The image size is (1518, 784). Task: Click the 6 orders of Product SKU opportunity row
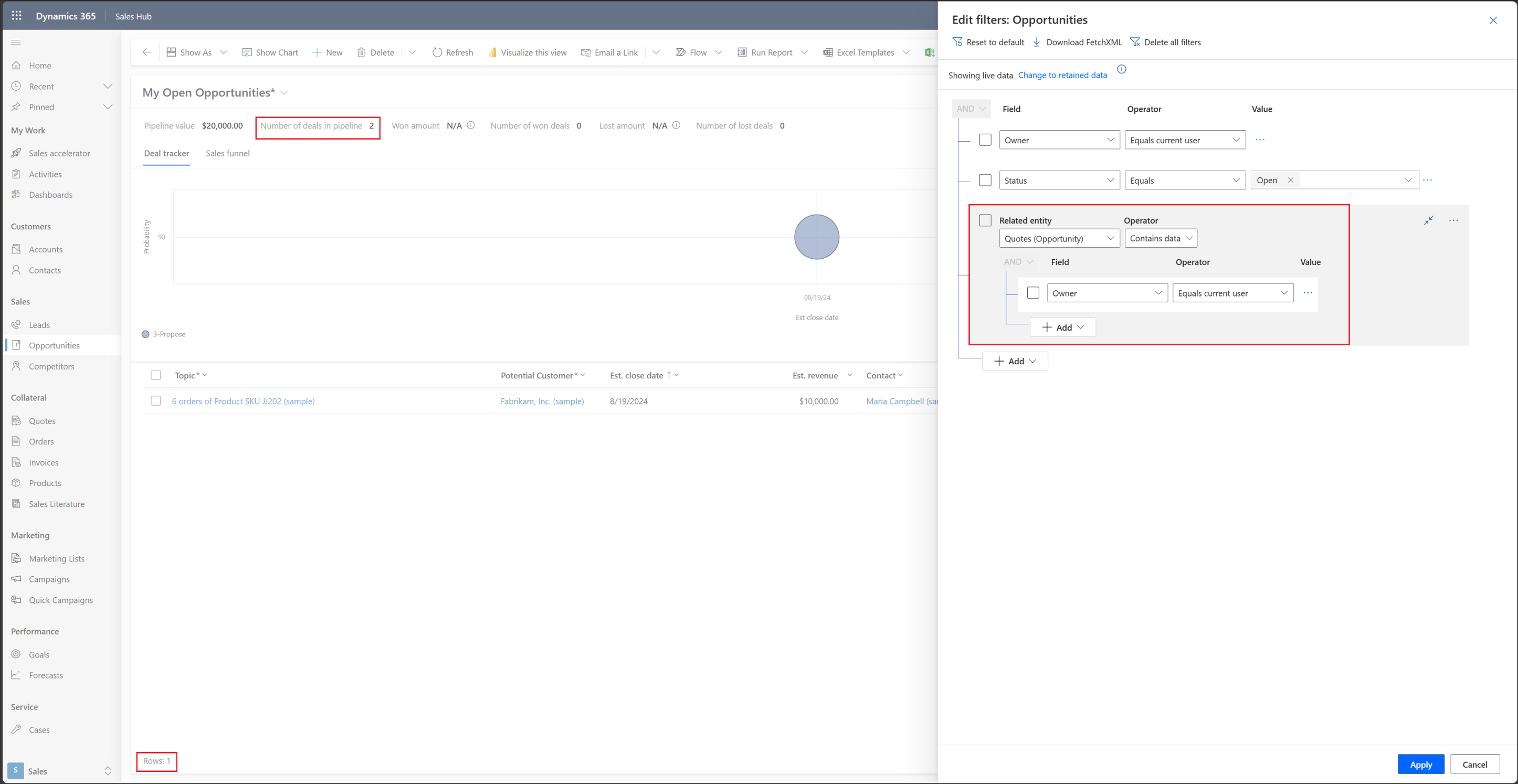[x=244, y=400]
